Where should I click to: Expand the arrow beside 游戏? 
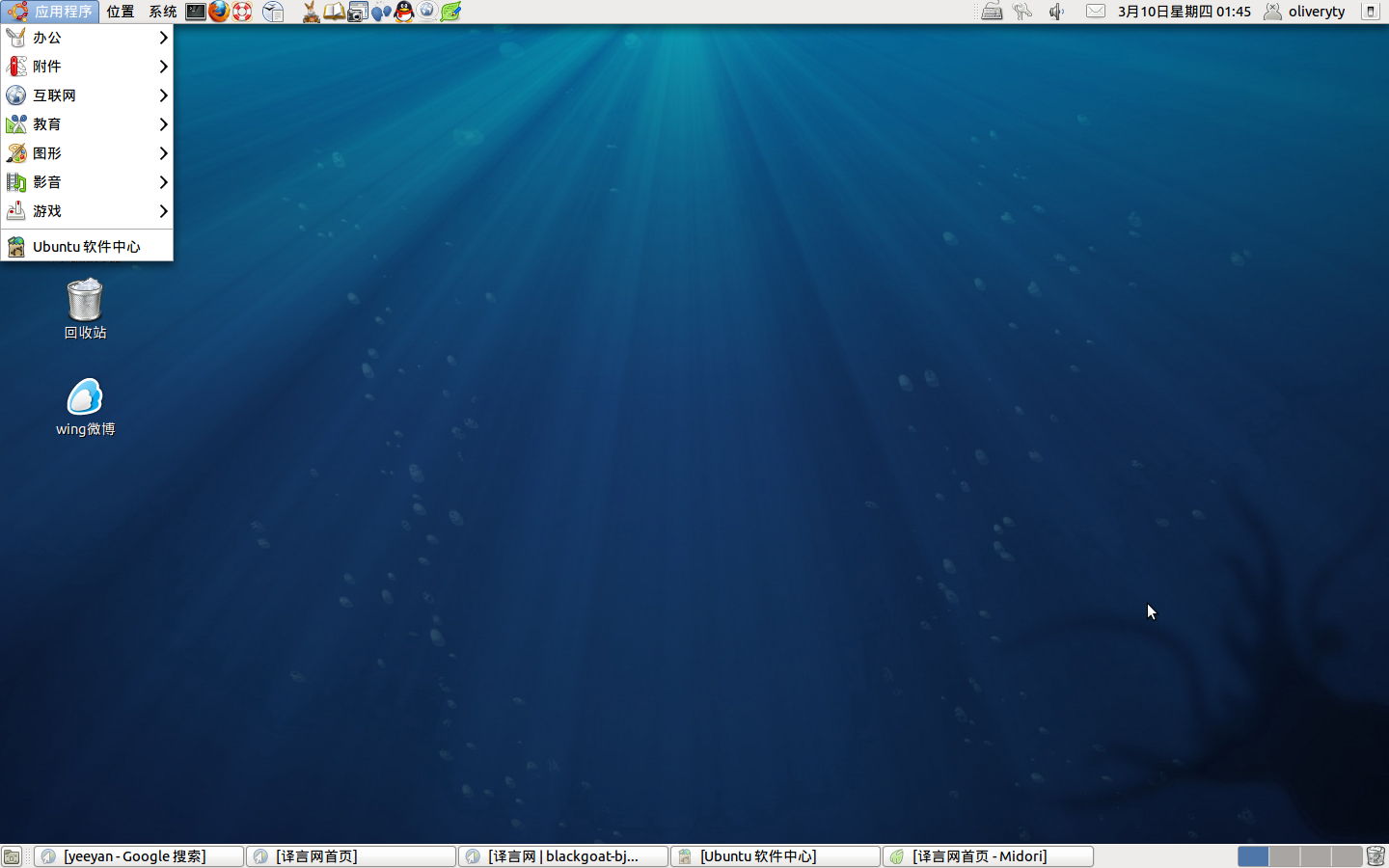pos(163,211)
